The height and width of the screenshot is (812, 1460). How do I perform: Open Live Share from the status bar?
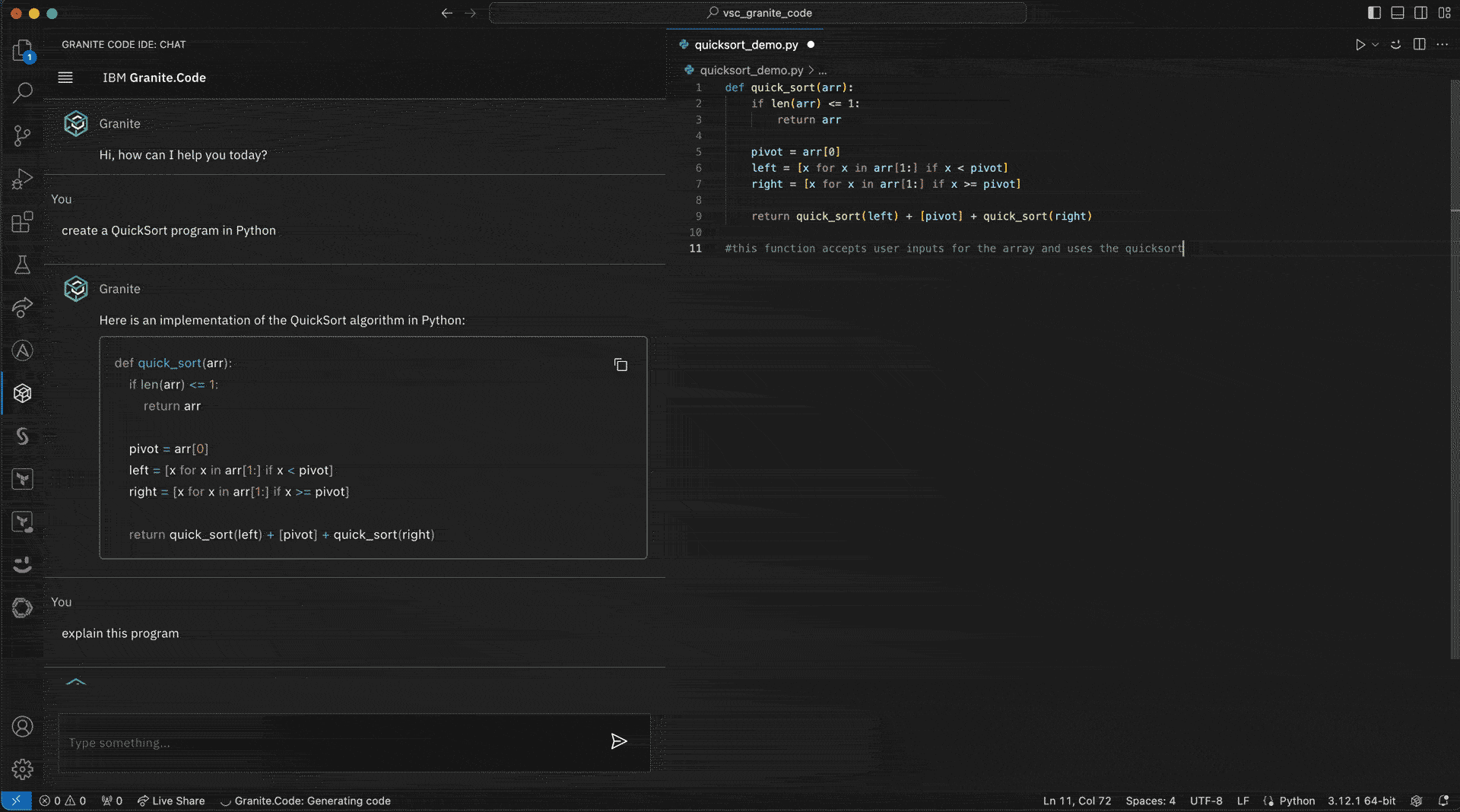pos(170,801)
